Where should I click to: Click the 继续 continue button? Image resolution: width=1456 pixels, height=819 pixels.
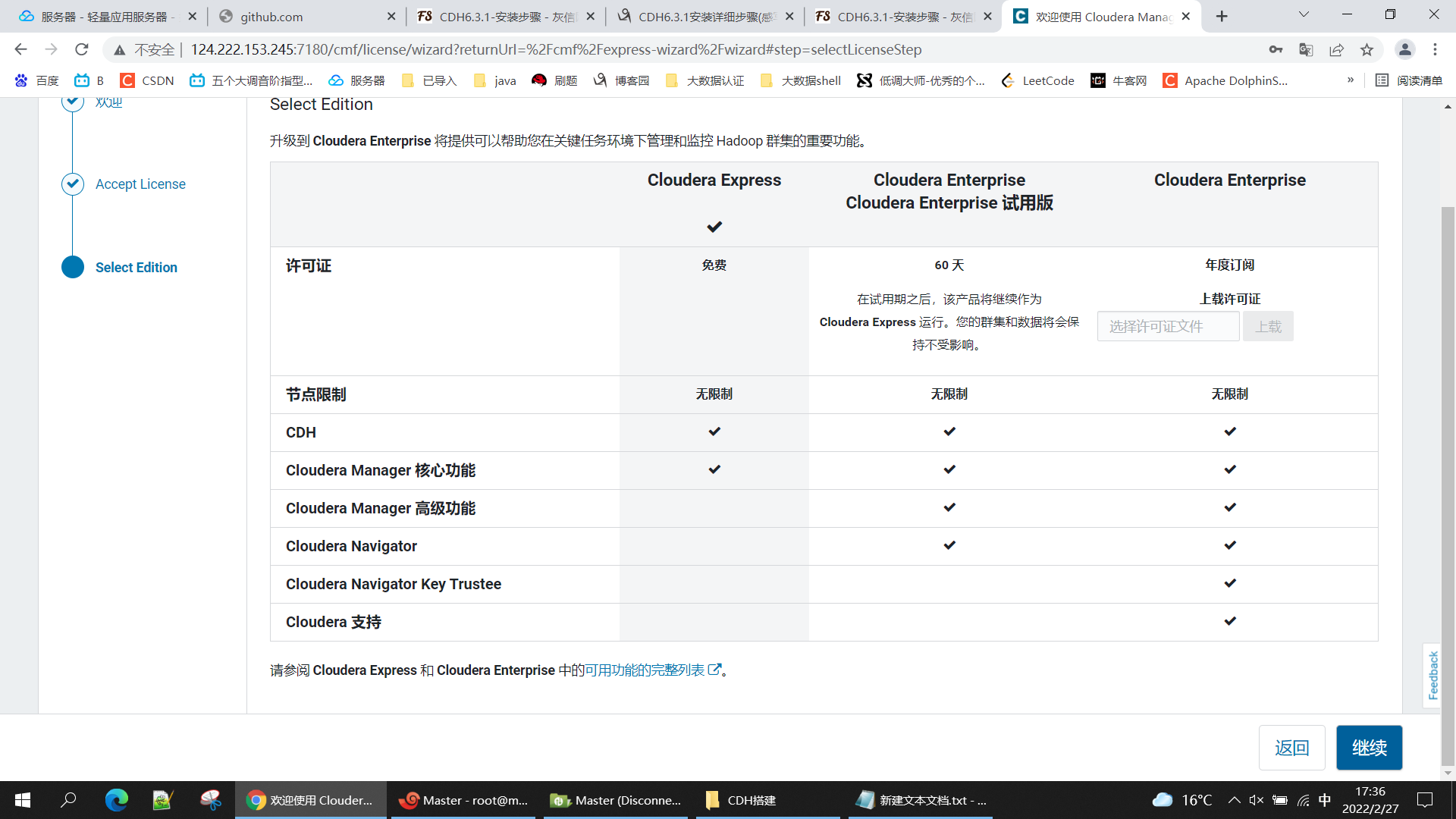[x=1369, y=748]
